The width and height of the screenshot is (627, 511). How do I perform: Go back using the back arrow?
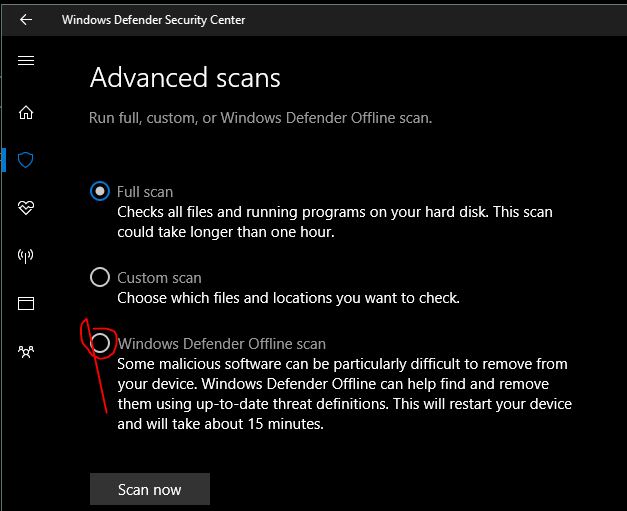click(26, 19)
